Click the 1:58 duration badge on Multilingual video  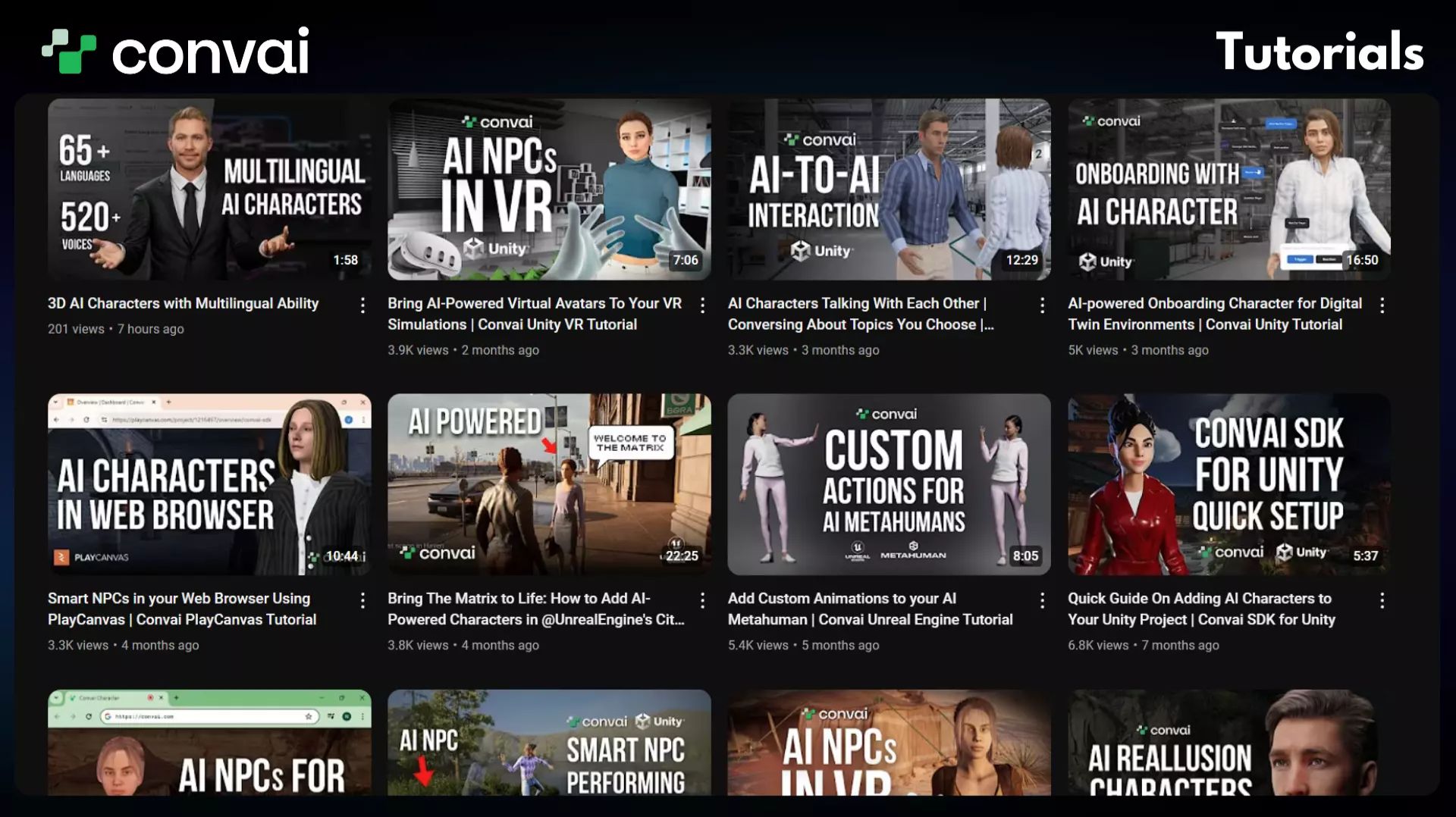tap(346, 260)
